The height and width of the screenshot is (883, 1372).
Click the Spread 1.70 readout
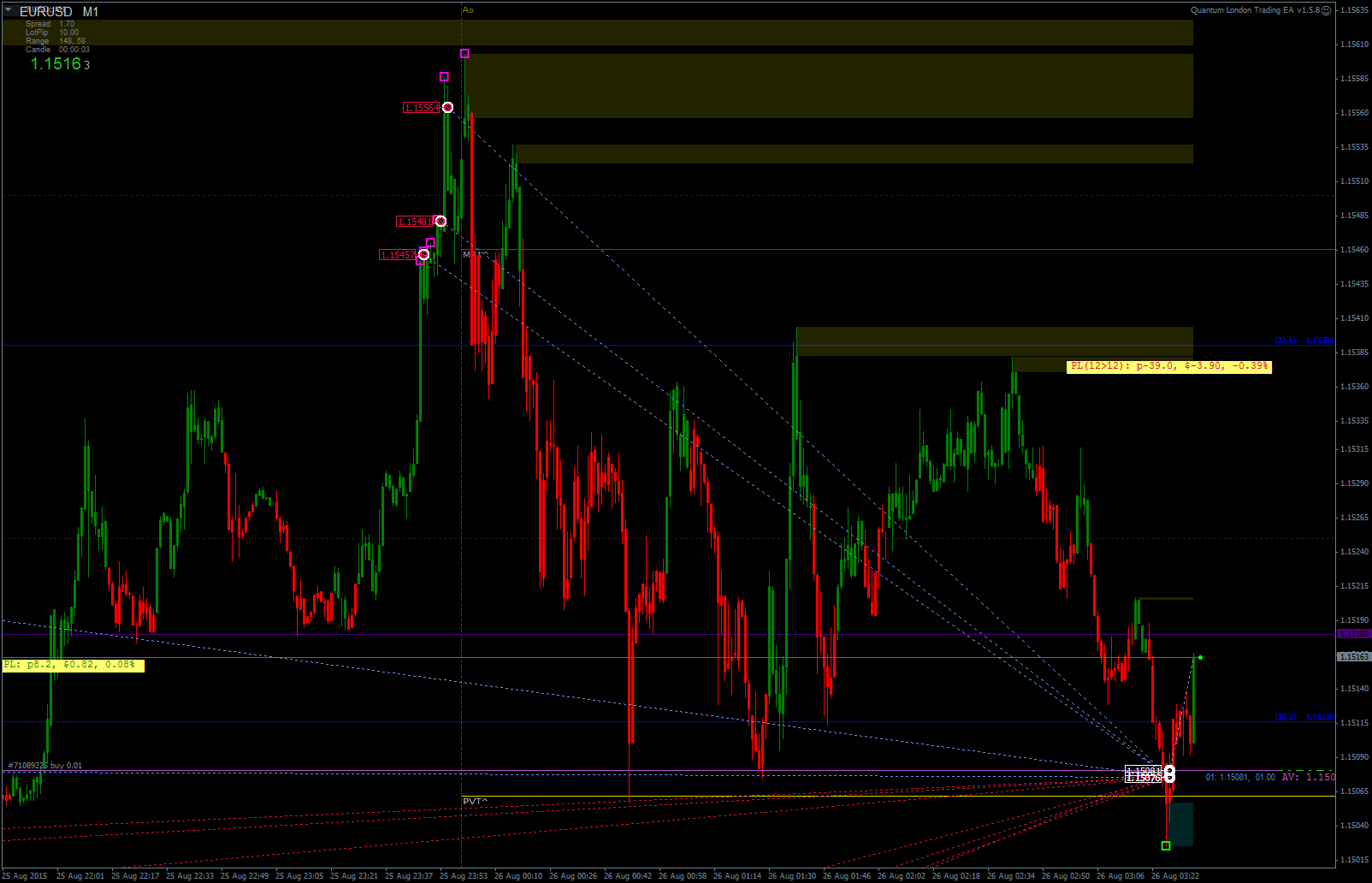pyautogui.click(x=50, y=24)
